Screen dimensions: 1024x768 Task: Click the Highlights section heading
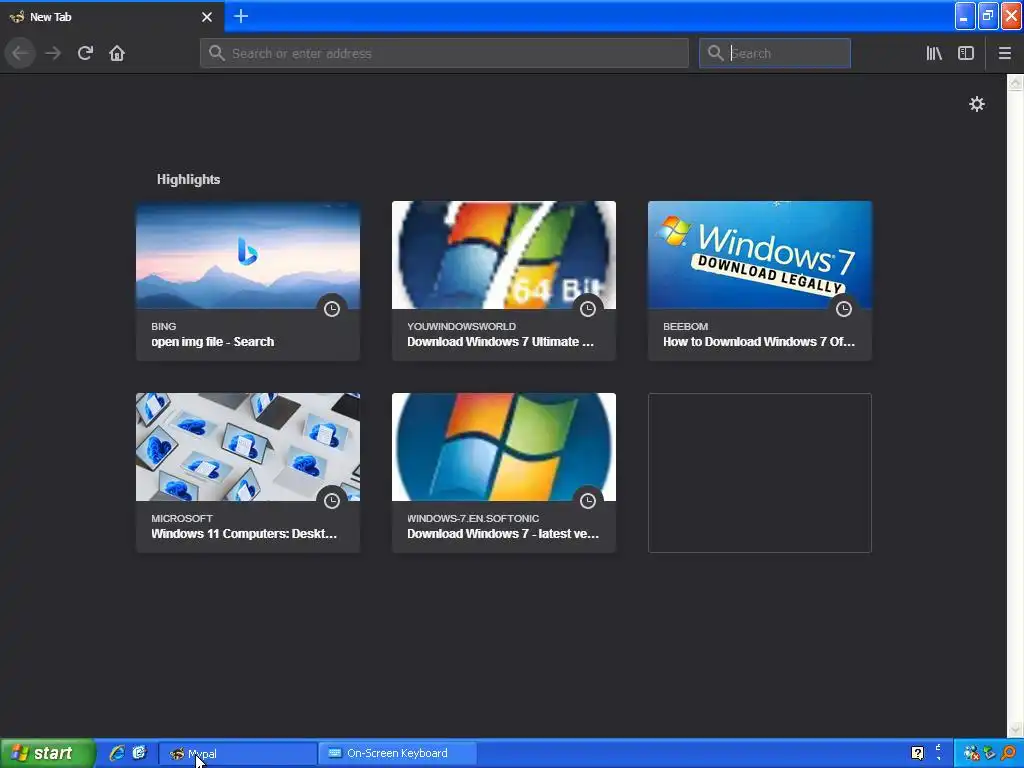pyautogui.click(x=188, y=179)
